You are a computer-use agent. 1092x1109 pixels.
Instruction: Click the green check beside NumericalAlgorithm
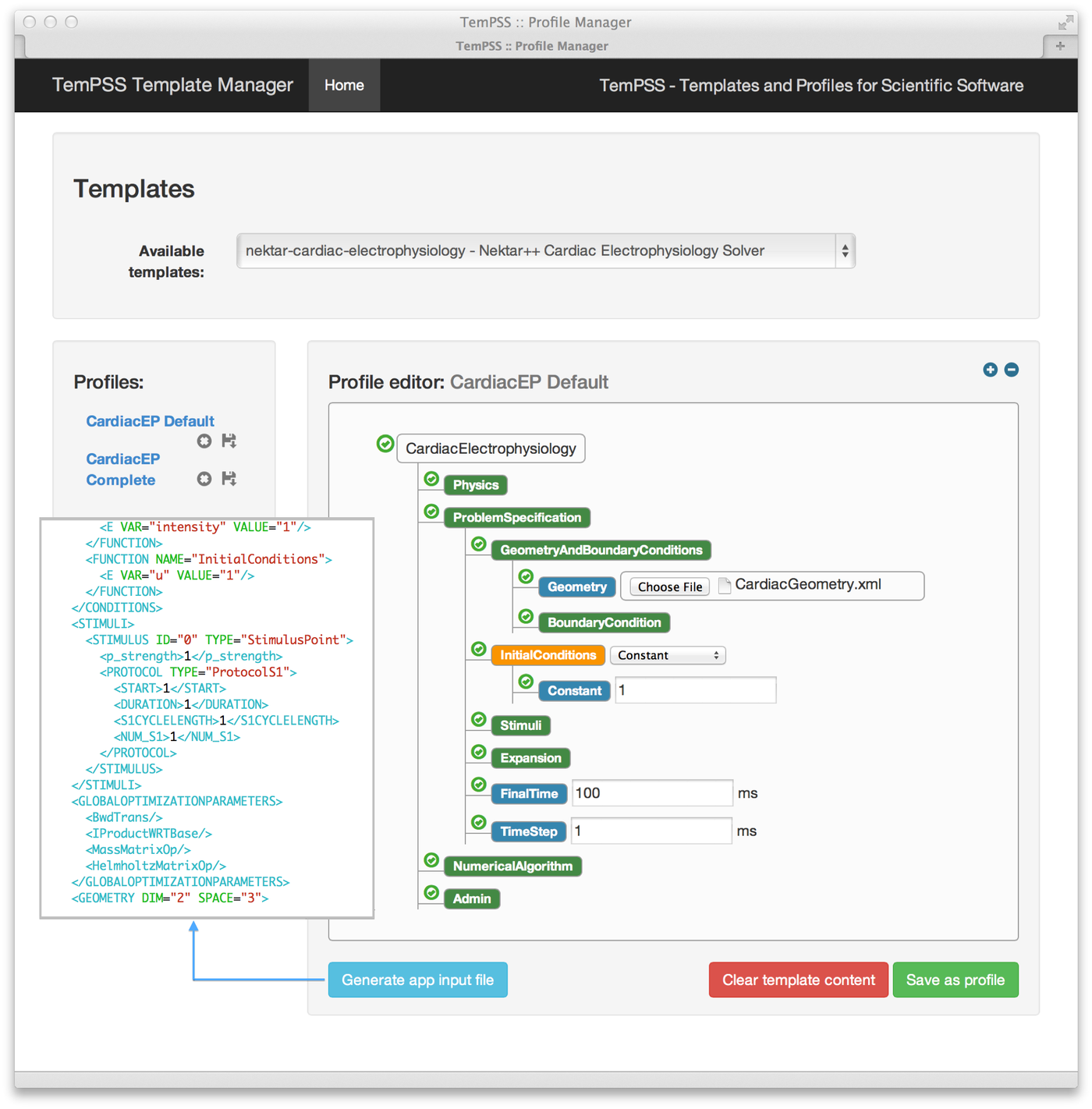[431, 860]
